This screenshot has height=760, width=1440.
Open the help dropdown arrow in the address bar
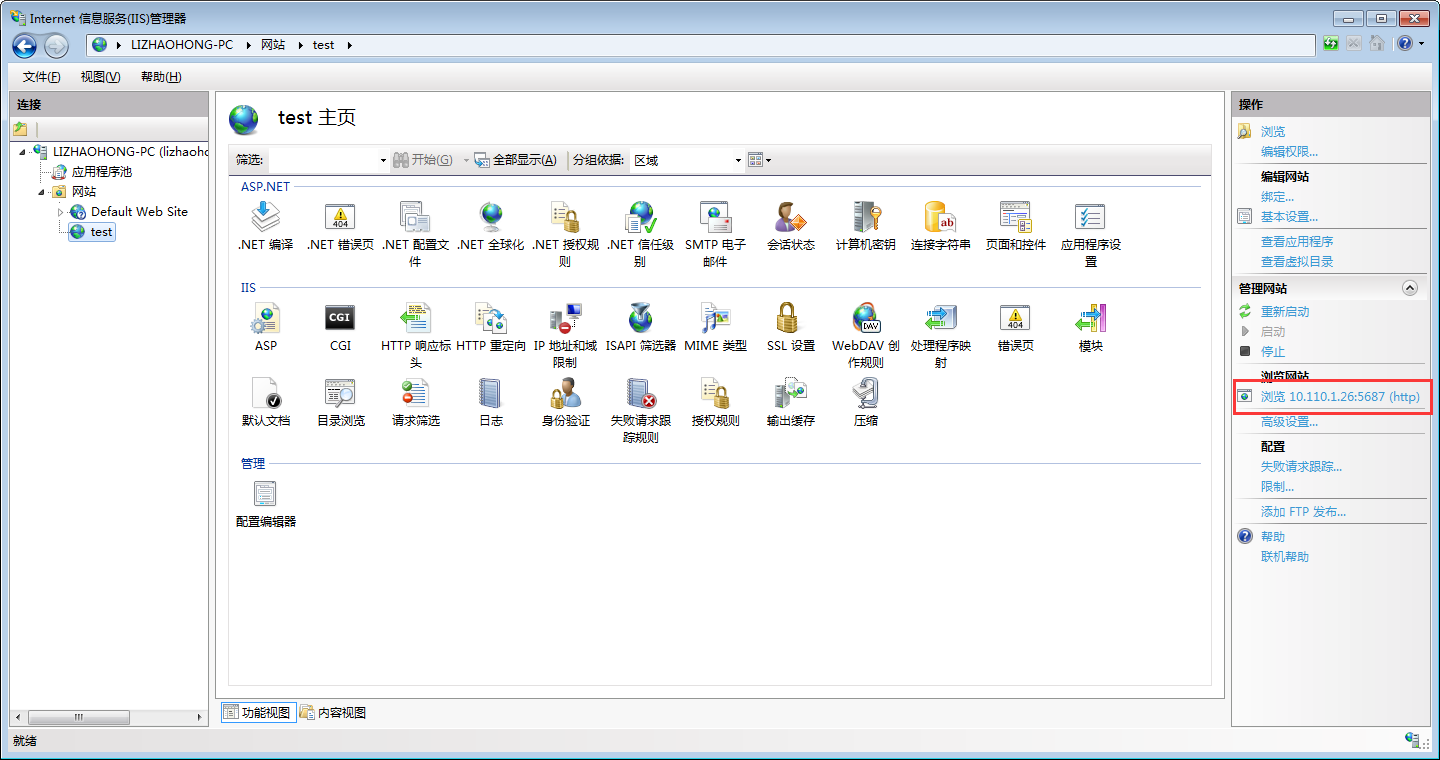[1421, 44]
